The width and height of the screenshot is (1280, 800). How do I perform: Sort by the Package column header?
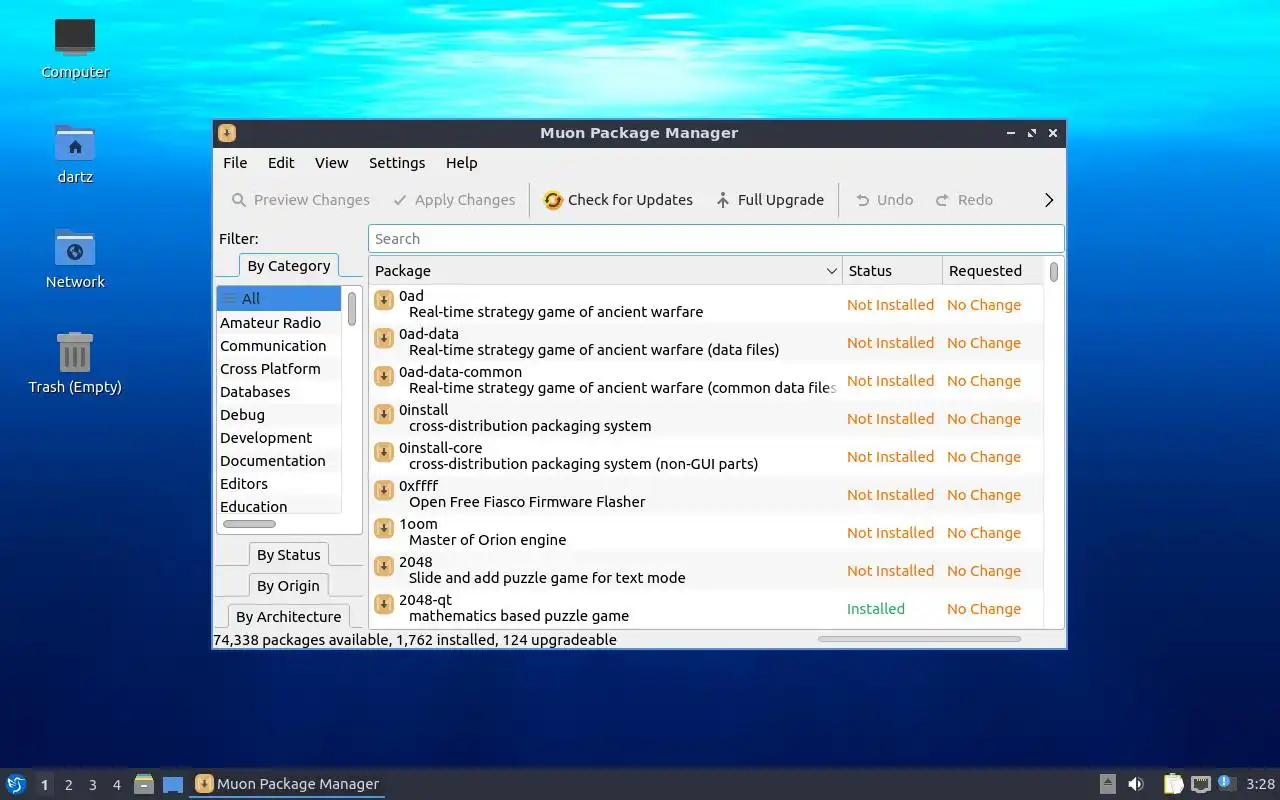pos(606,271)
